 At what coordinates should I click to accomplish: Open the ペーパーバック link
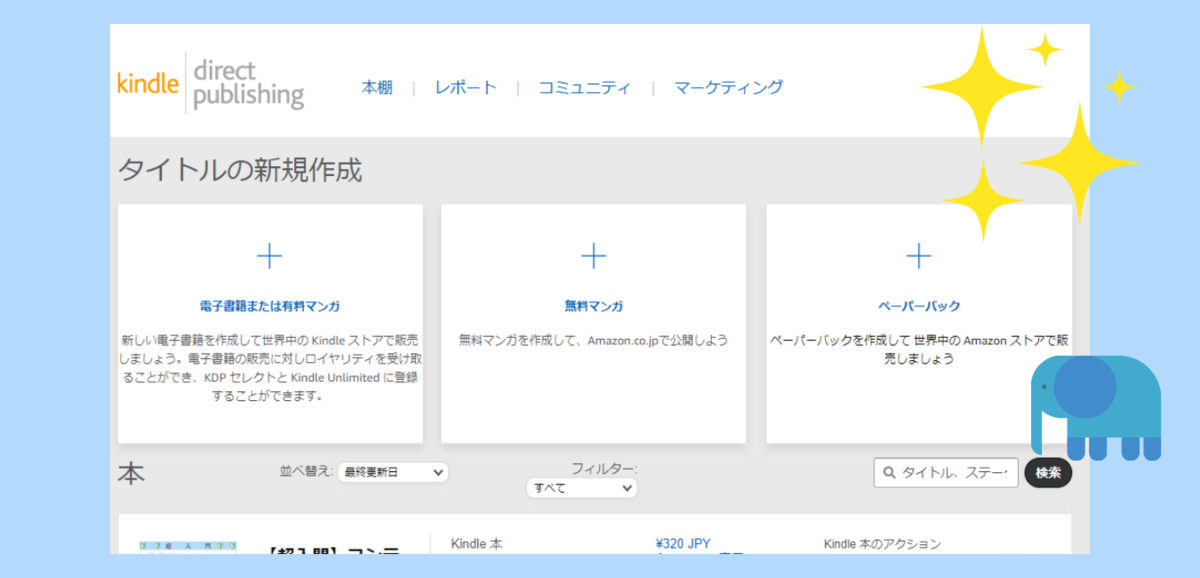918,306
